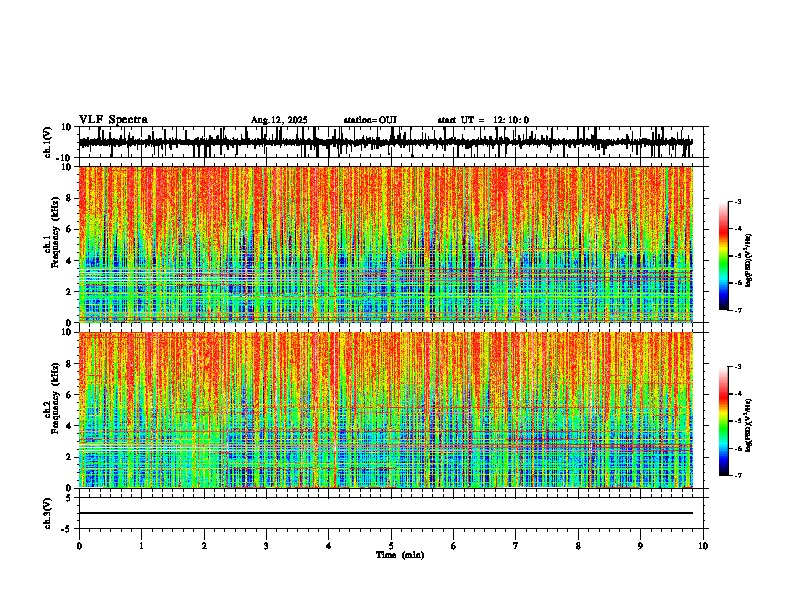Click the "2" kHz tick on ch.1 axis
The image size is (792, 612).
[x=69, y=291]
